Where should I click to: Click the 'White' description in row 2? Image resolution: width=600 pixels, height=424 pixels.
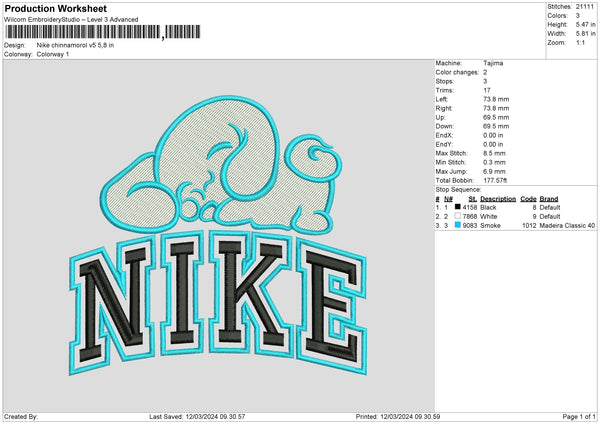pyautogui.click(x=489, y=217)
